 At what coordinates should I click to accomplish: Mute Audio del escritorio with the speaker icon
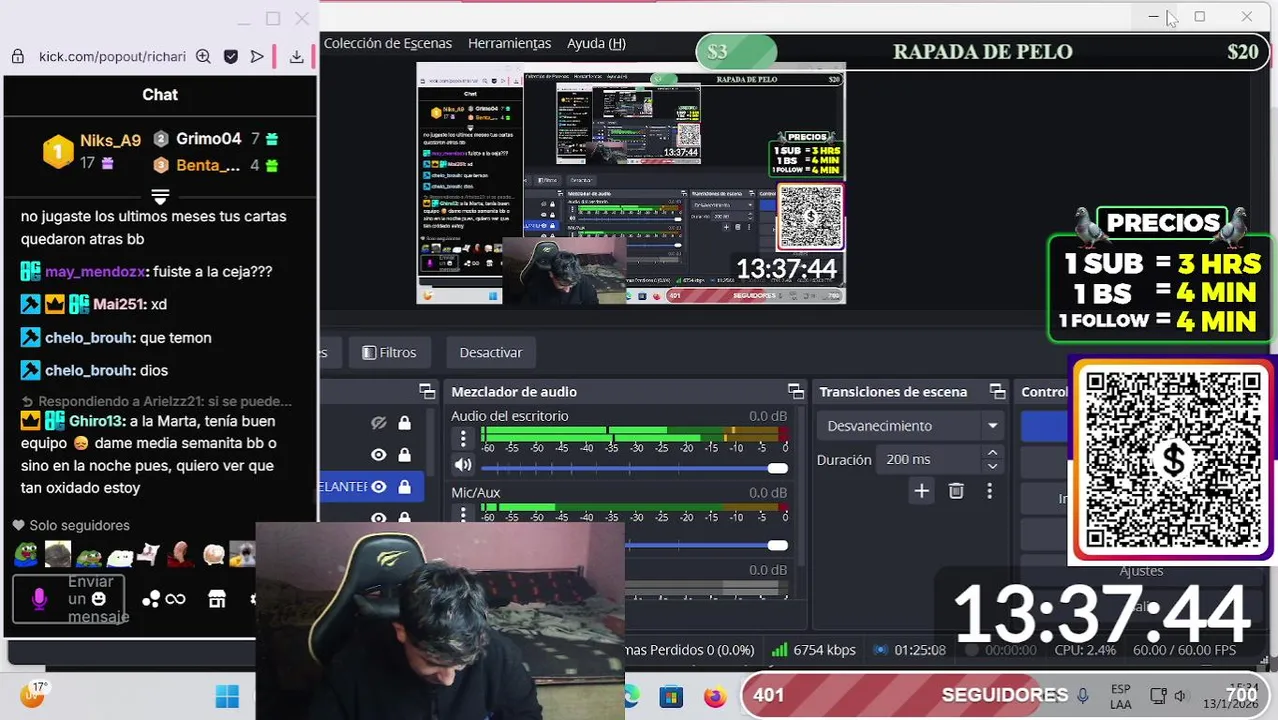[463, 465]
